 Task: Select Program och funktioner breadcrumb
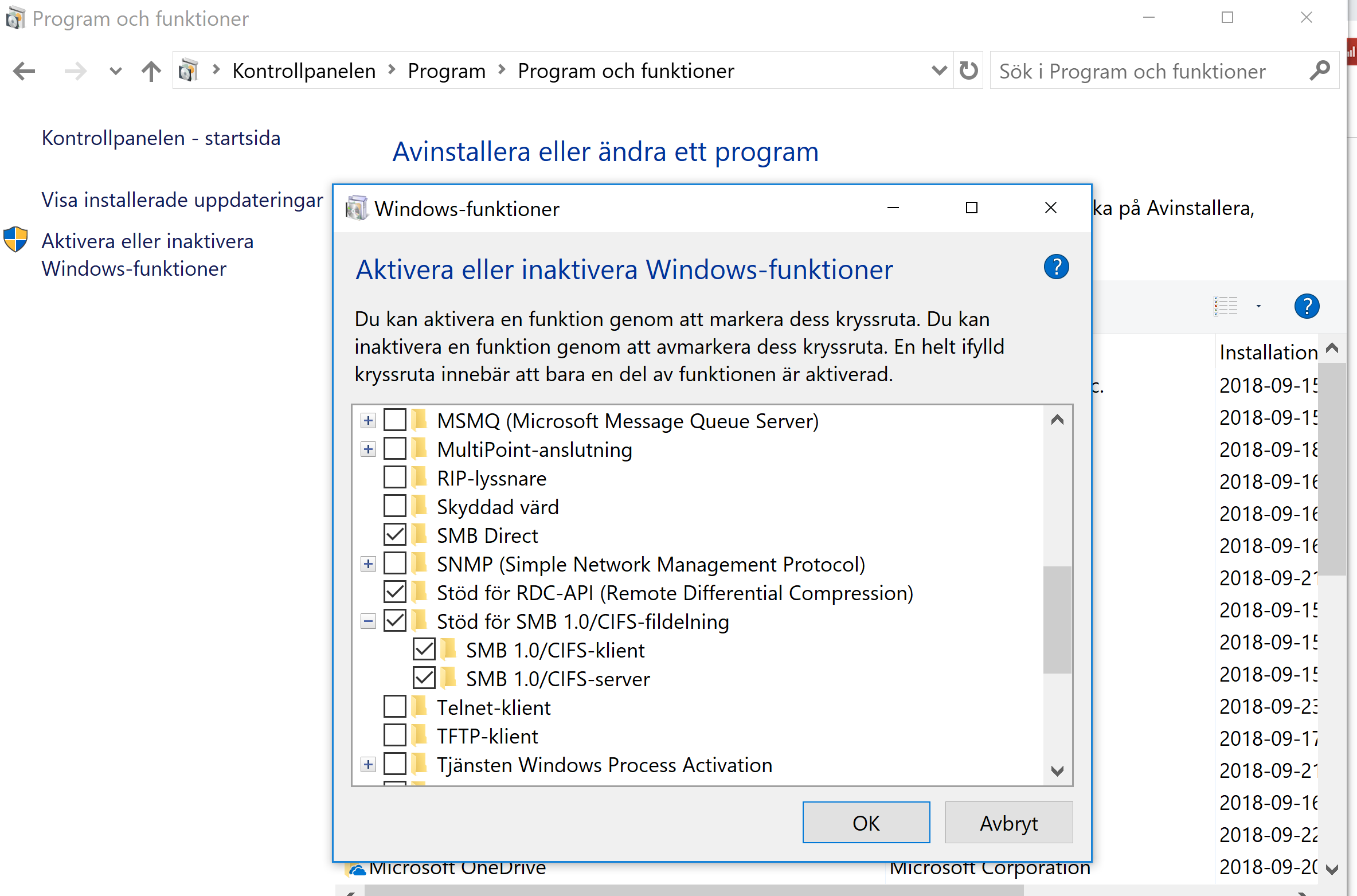(626, 71)
